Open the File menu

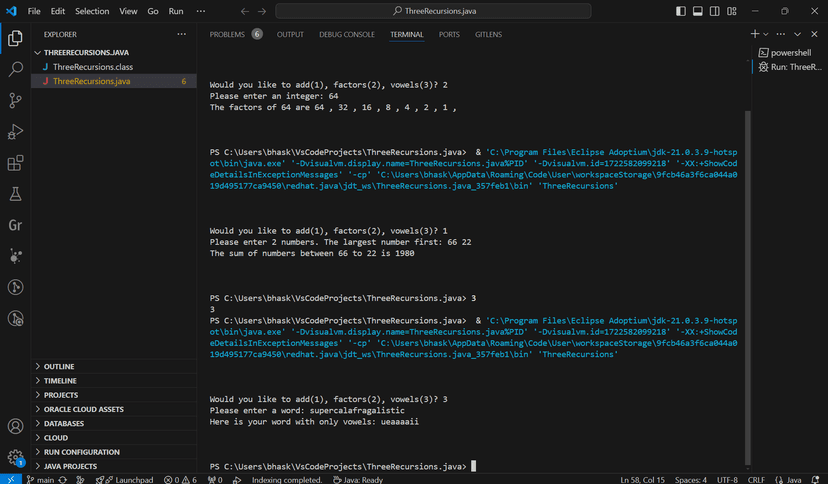(x=34, y=11)
